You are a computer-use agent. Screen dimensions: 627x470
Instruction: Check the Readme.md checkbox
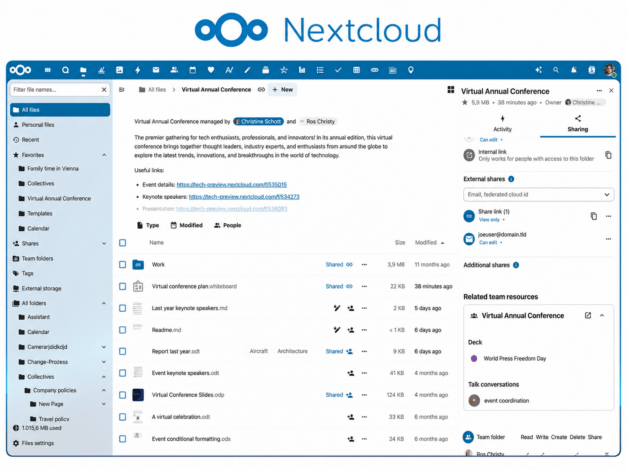click(123, 330)
